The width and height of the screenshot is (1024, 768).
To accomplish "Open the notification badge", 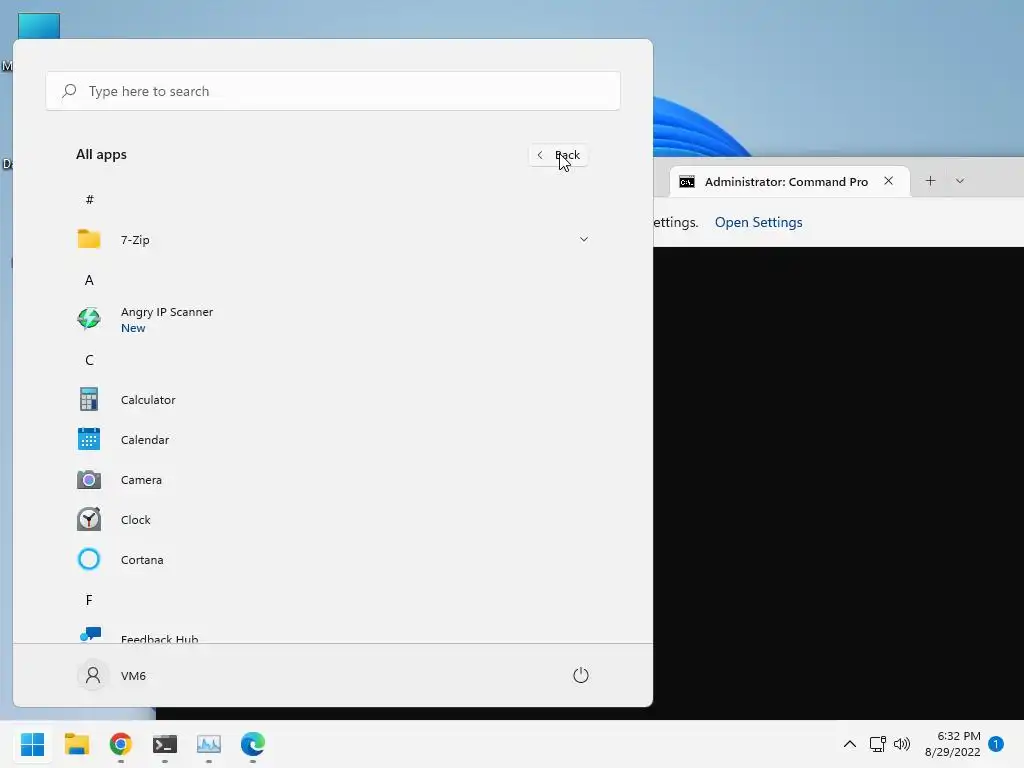I will click(x=996, y=744).
